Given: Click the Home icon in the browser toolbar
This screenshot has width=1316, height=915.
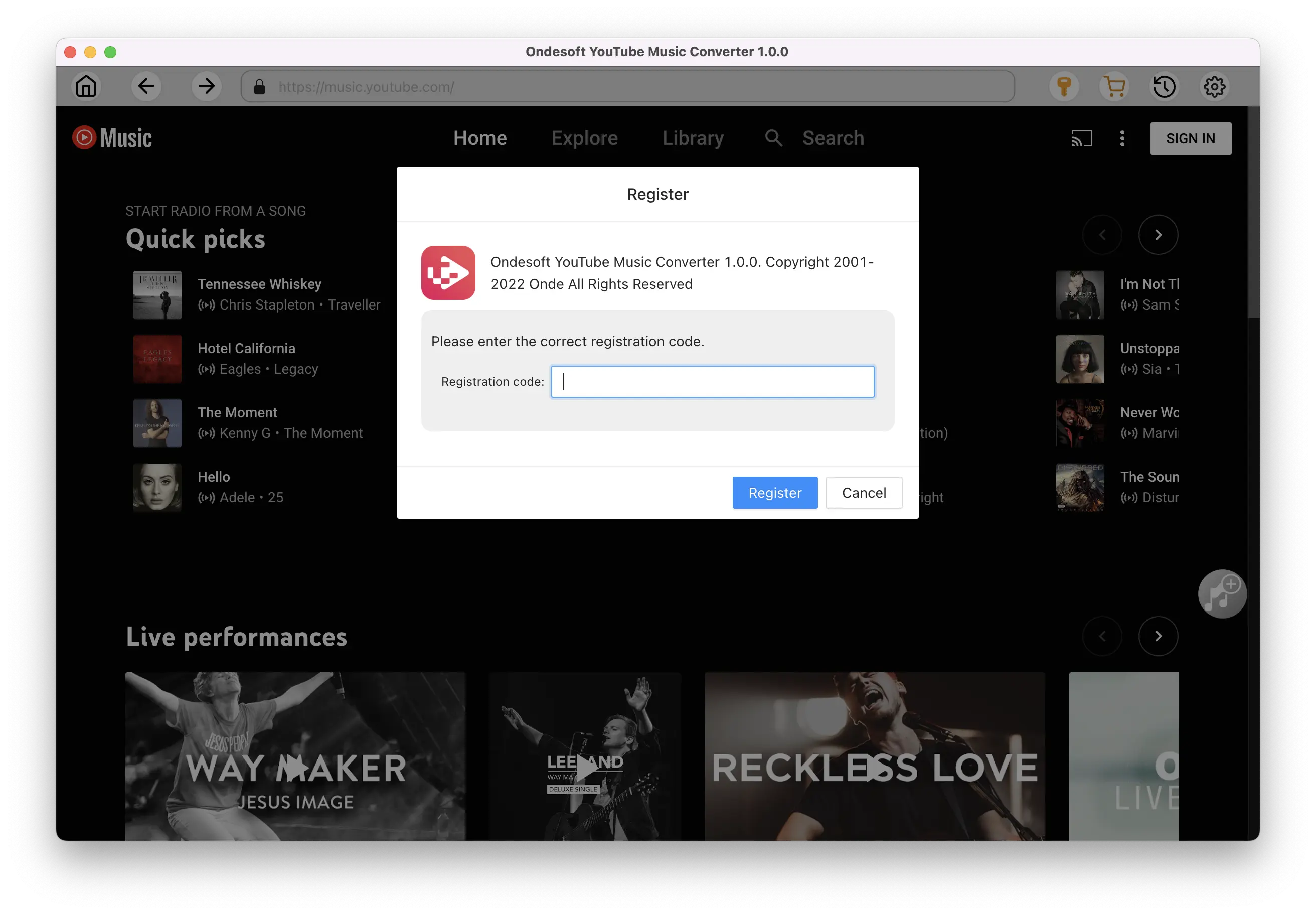Looking at the screenshot, I should pyautogui.click(x=87, y=87).
